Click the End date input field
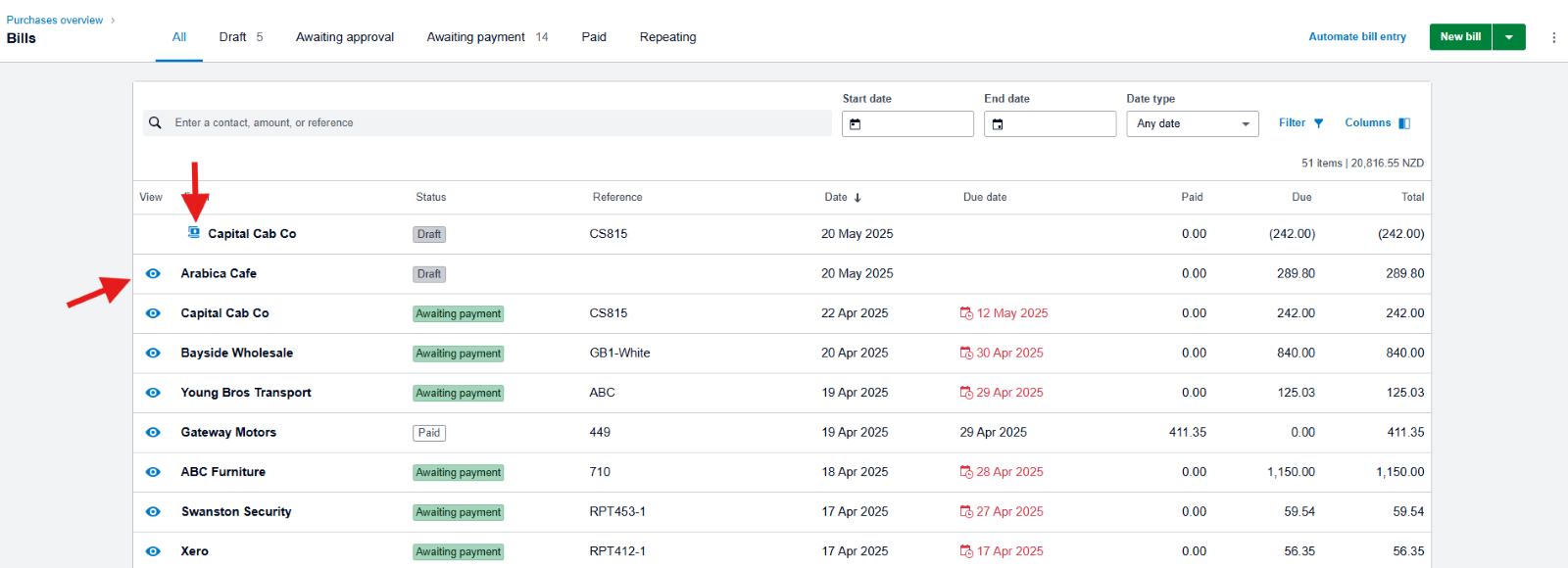Viewport: 1568px width, 568px height. (1050, 123)
